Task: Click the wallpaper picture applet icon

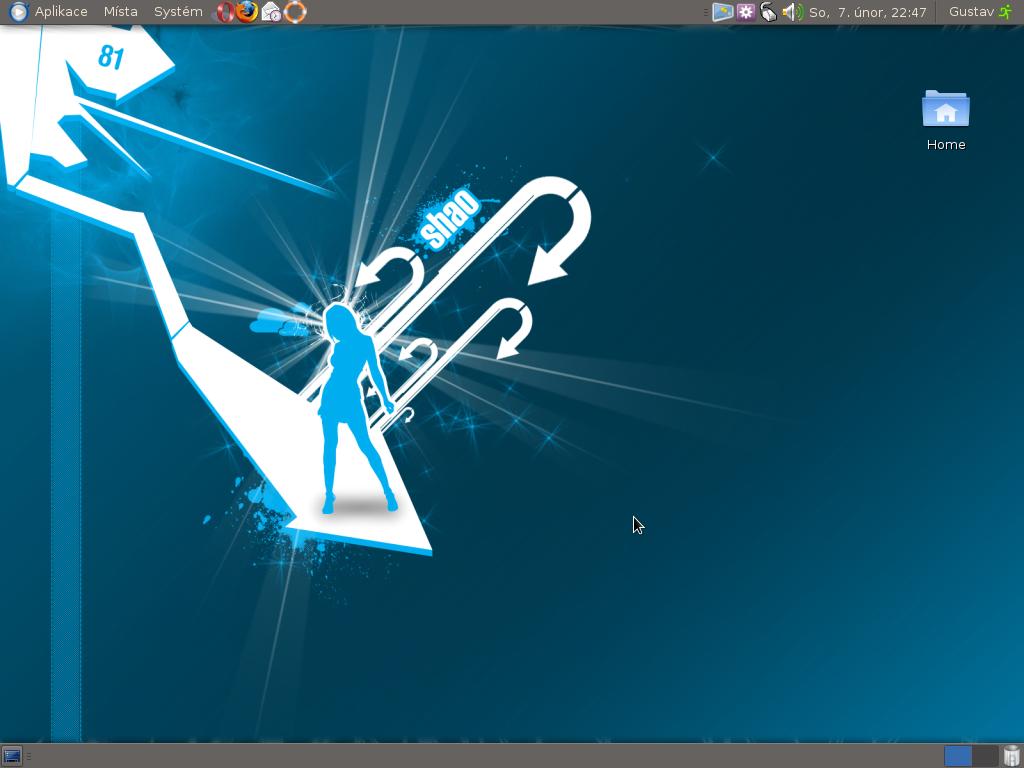Action: 723,12
